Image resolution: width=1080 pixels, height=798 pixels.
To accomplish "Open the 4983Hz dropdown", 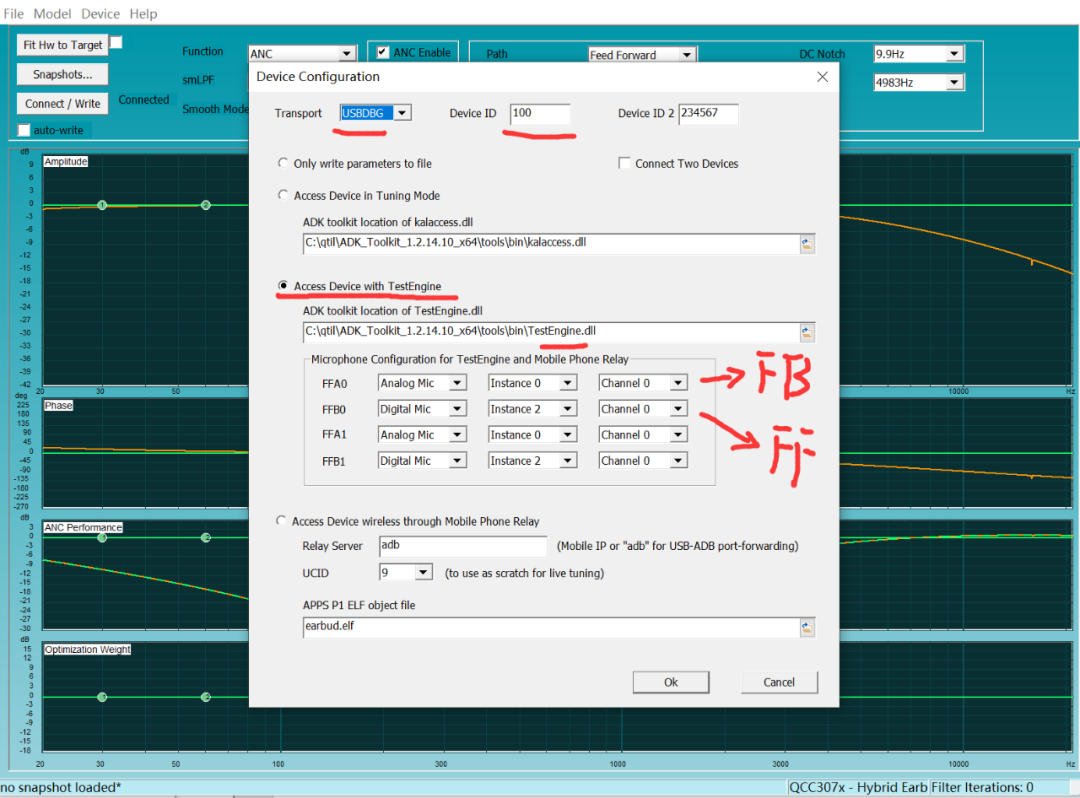I will pos(954,83).
